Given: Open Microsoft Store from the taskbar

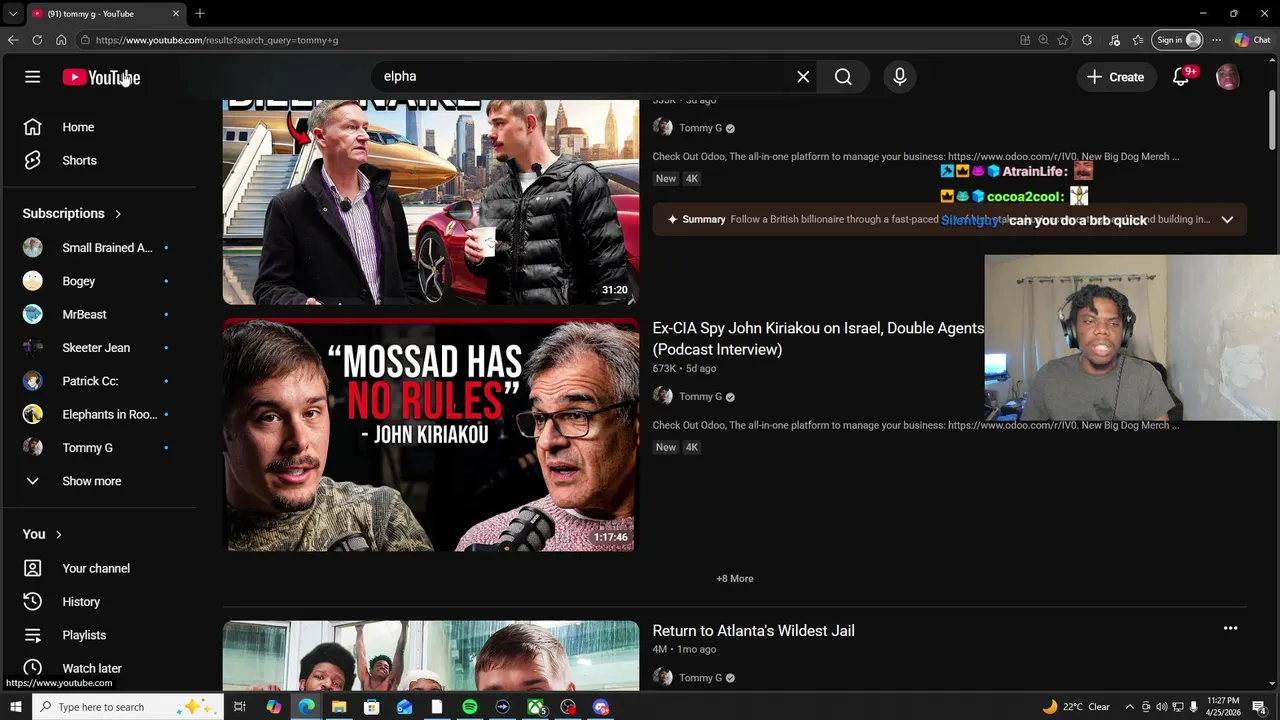Looking at the screenshot, I should pyautogui.click(x=371, y=707).
